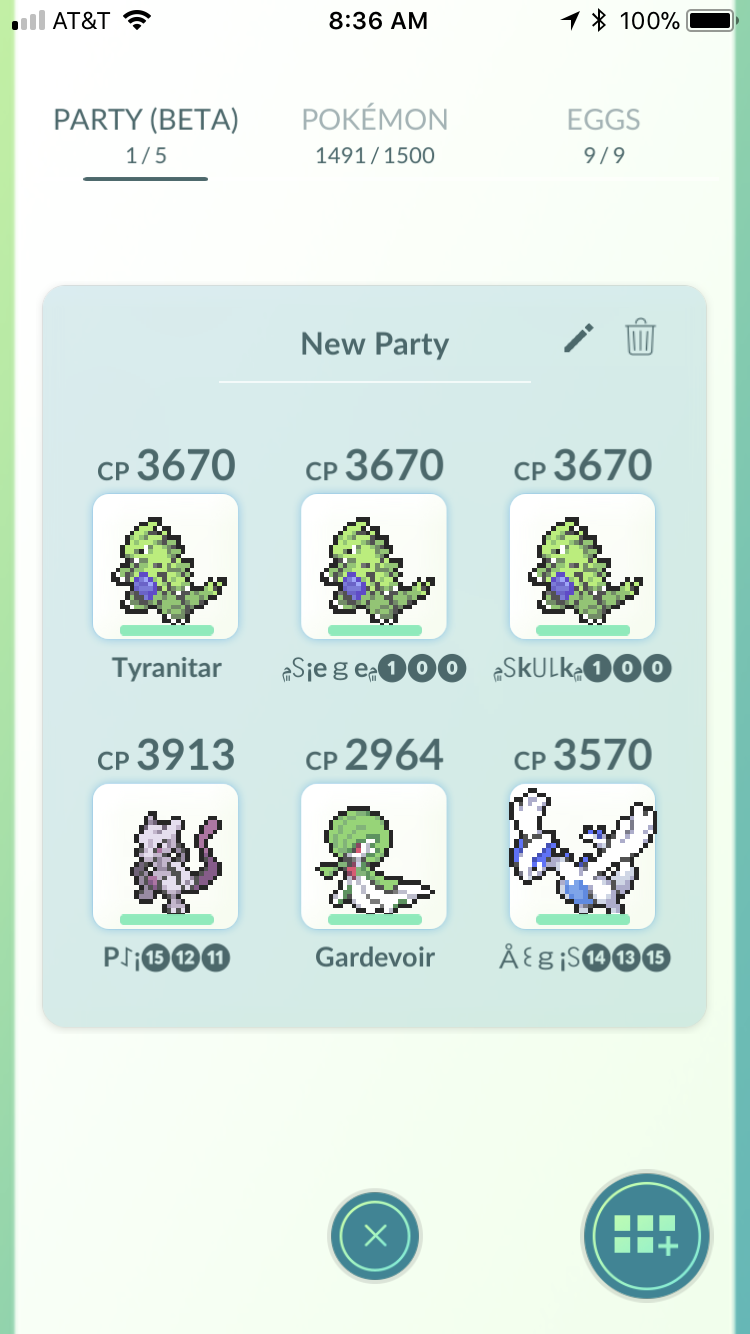This screenshot has height=1334, width=750.
Task: Select the Lugia sprite with CP 3570
Action: tap(582, 856)
